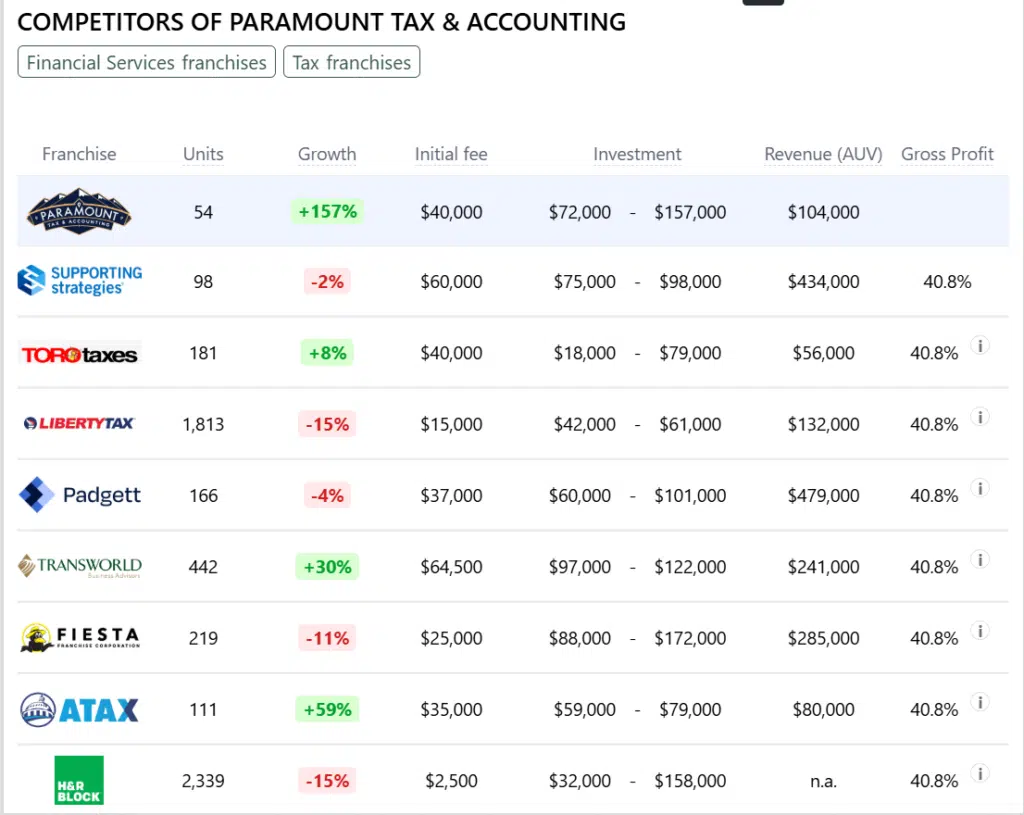Image resolution: width=1024 pixels, height=815 pixels.
Task: Show gross profit info for Liberty Tax
Action: 981,417
